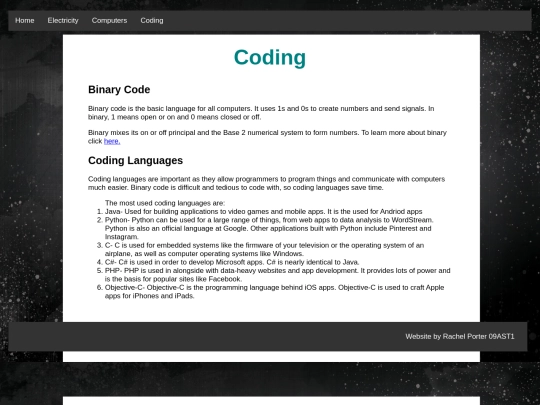Click the C# list entry
This screenshot has height=405, width=540.
click(x=232, y=262)
